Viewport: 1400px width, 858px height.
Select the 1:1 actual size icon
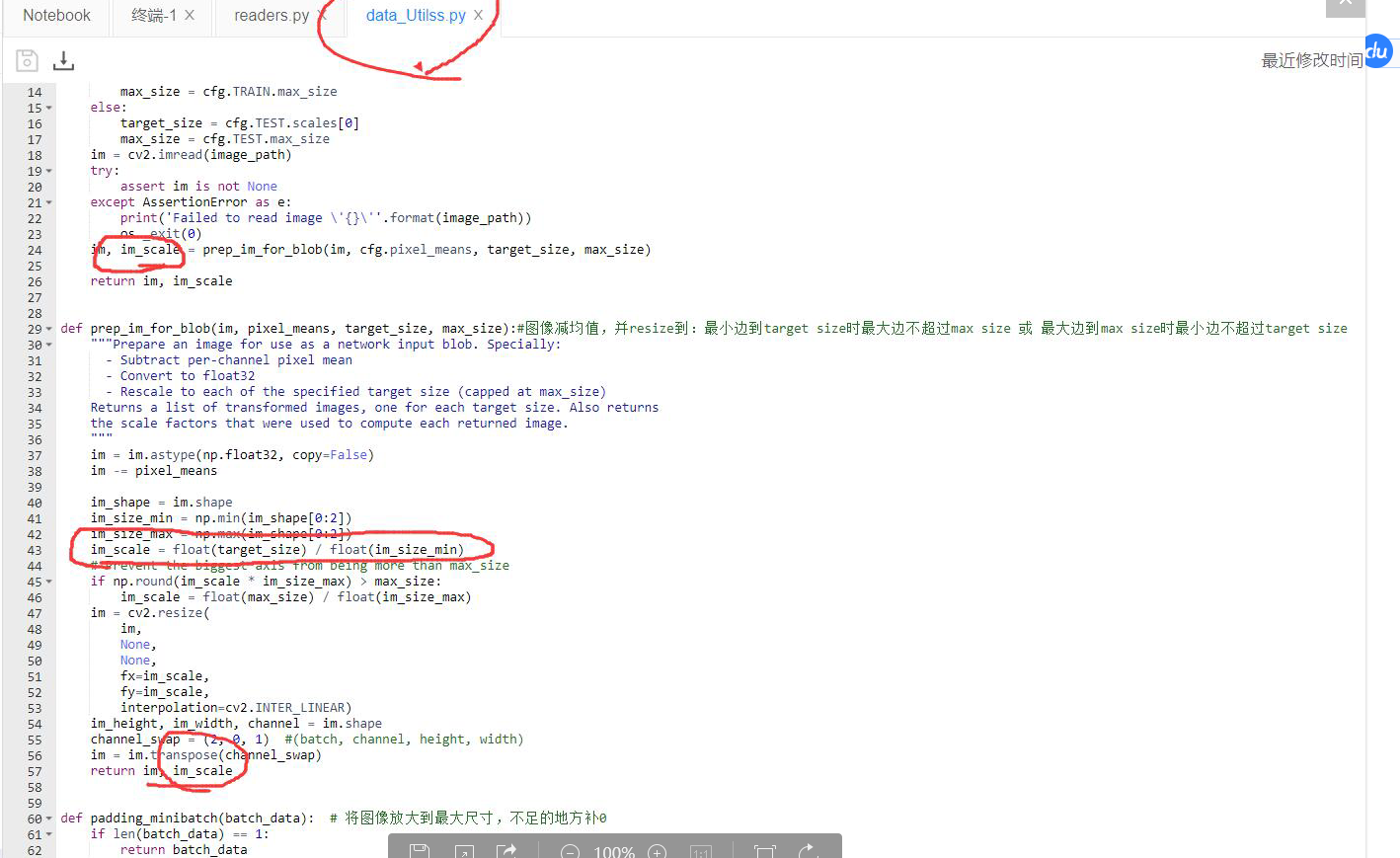click(x=701, y=849)
